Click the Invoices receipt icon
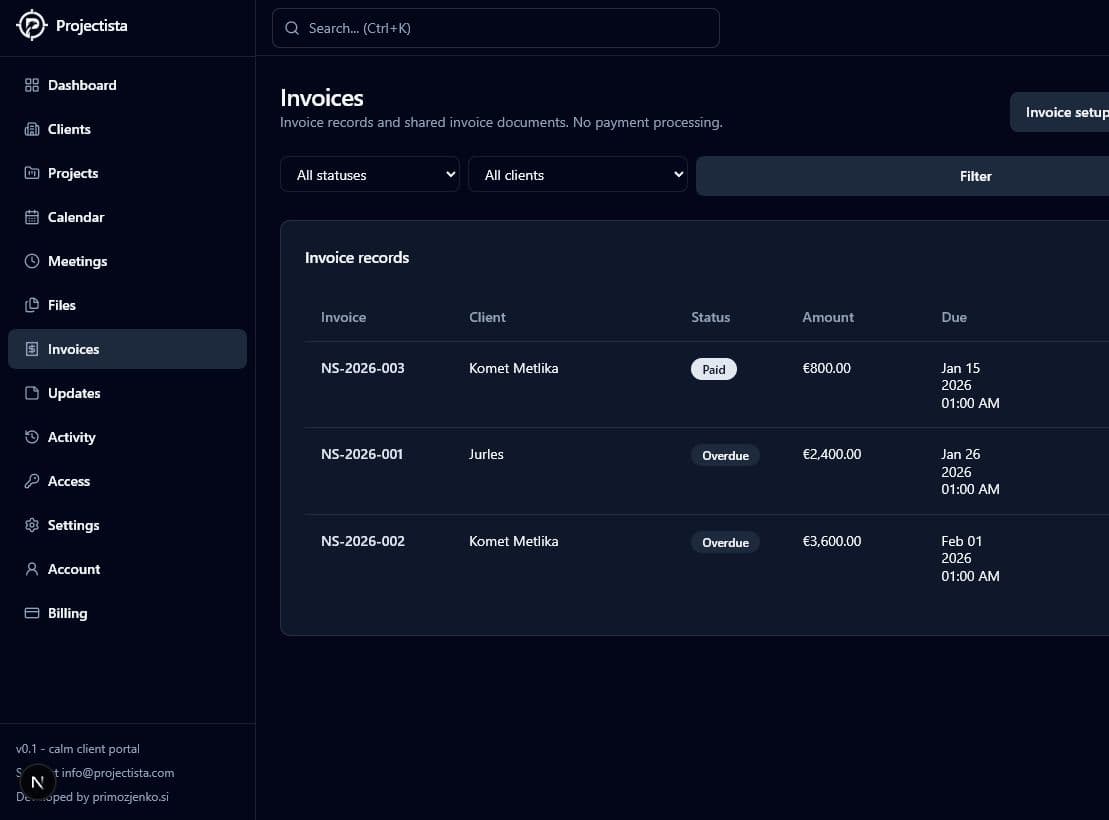The width and height of the screenshot is (1109, 820). [32, 349]
